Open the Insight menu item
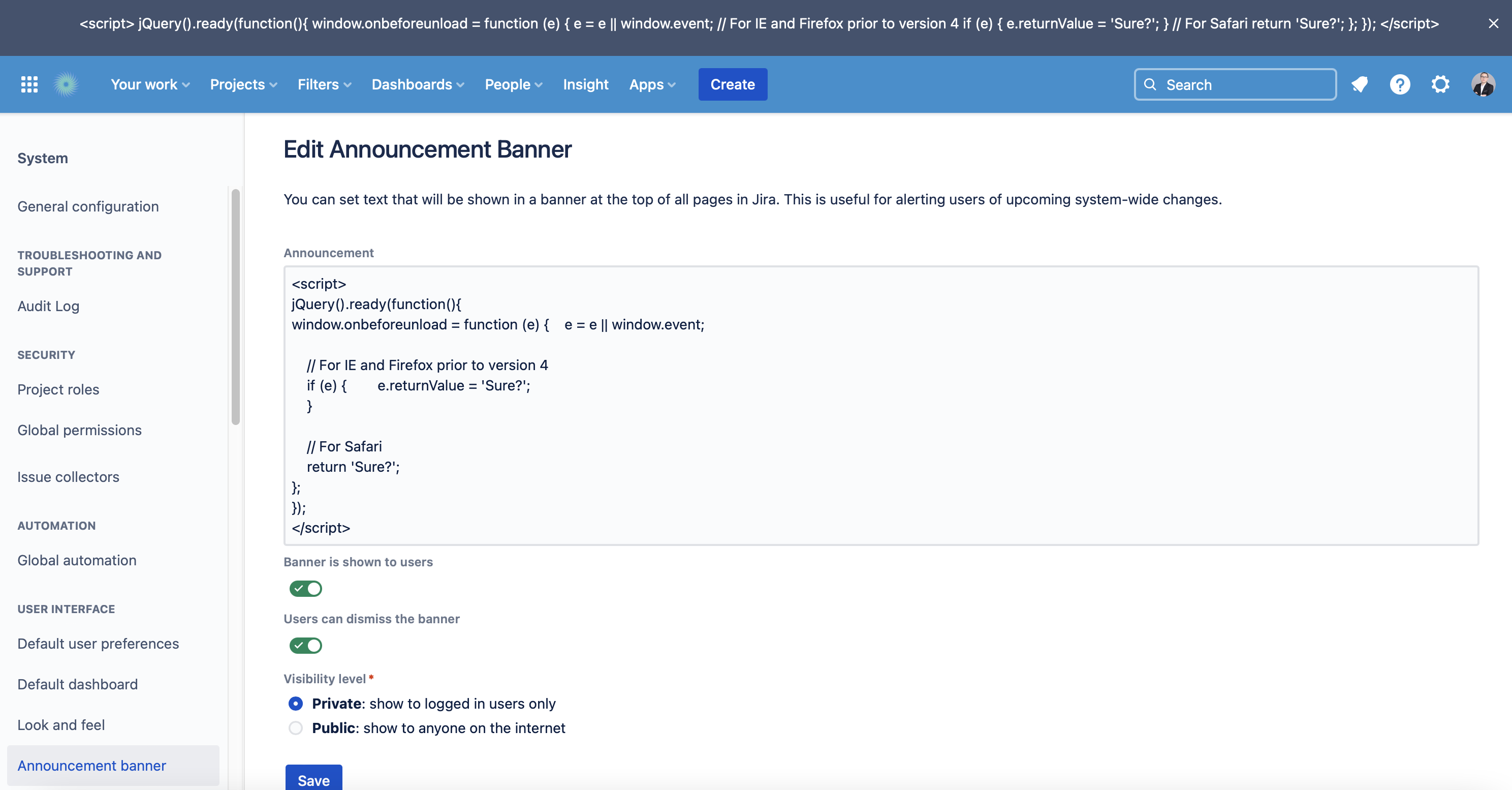This screenshot has width=1512, height=790. pos(585,84)
